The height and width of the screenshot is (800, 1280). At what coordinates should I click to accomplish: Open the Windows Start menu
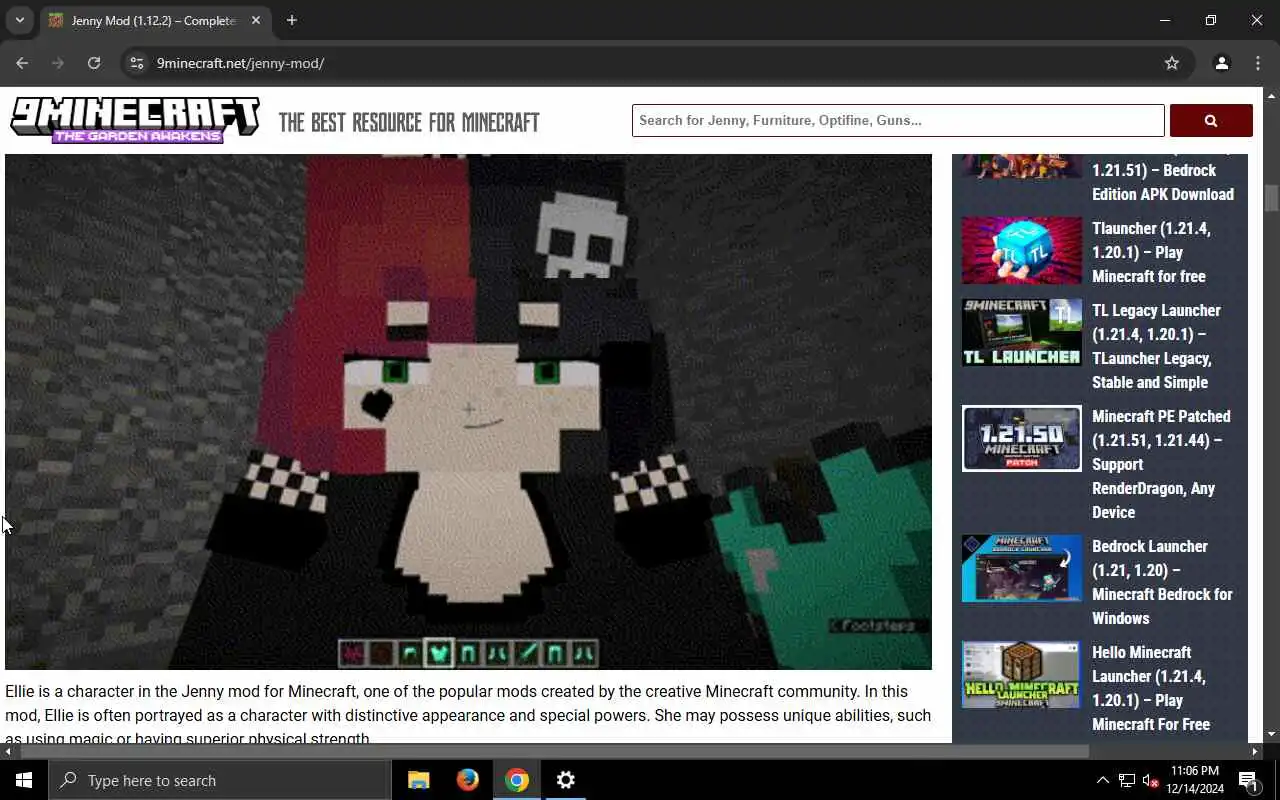point(24,780)
